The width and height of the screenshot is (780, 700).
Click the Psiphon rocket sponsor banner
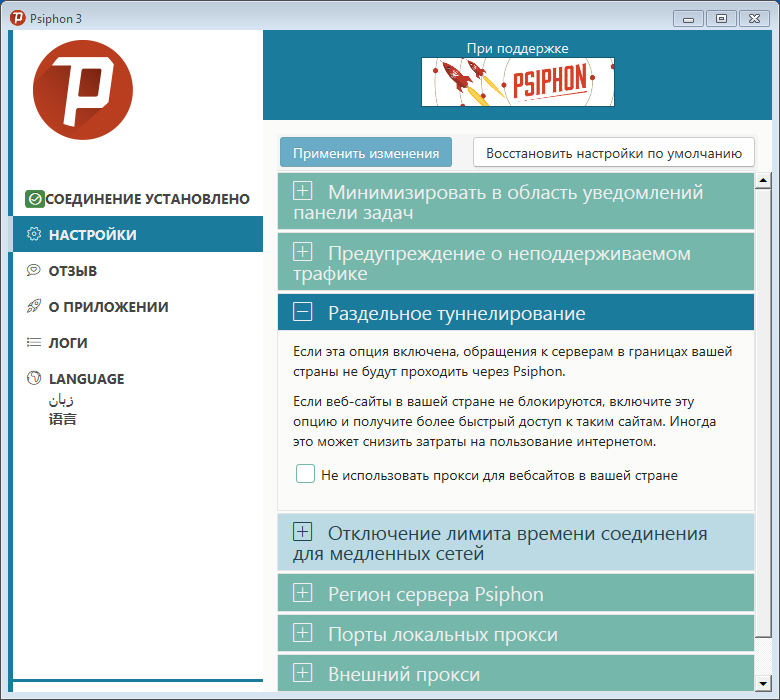tap(517, 82)
